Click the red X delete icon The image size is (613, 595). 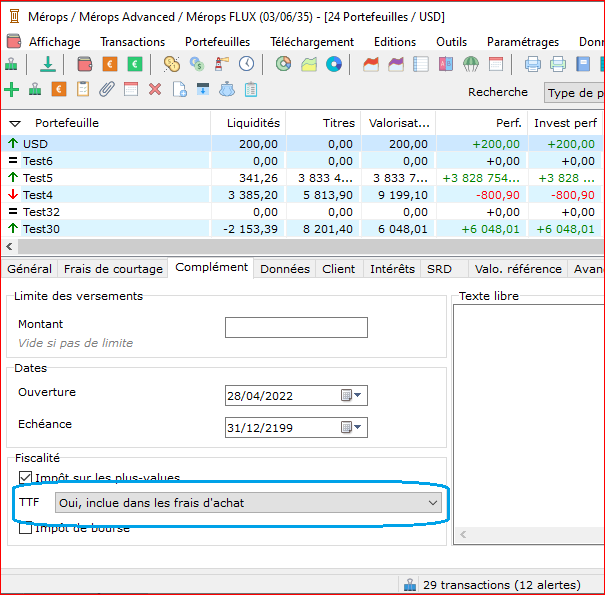tap(155, 90)
